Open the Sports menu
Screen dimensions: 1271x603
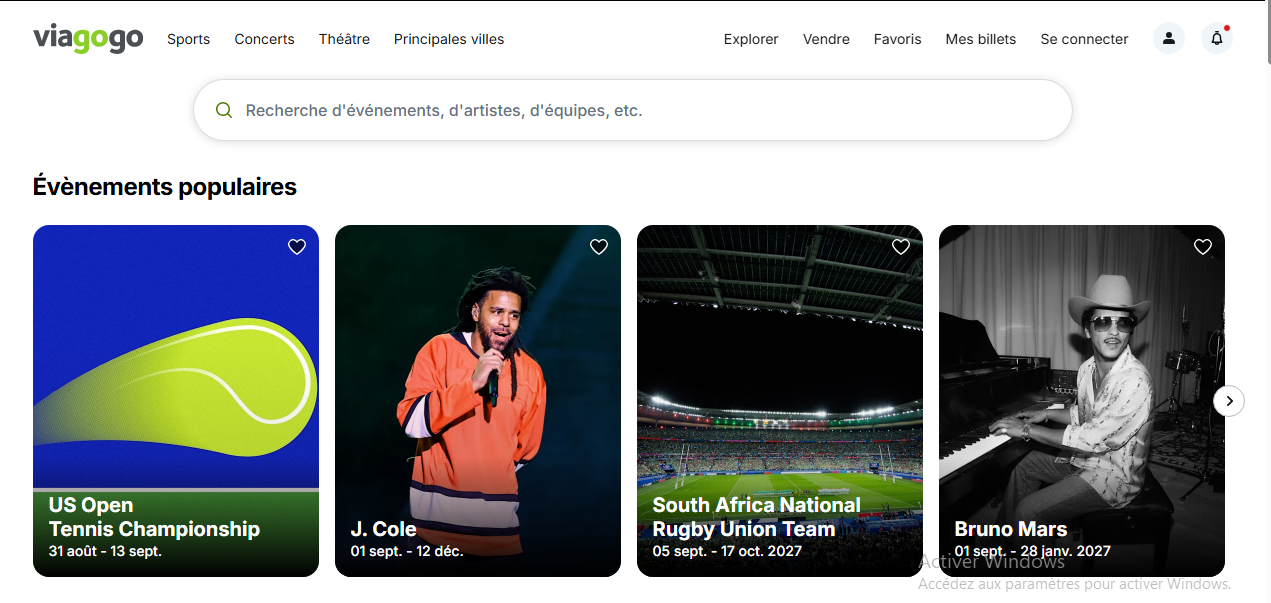pyautogui.click(x=188, y=39)
